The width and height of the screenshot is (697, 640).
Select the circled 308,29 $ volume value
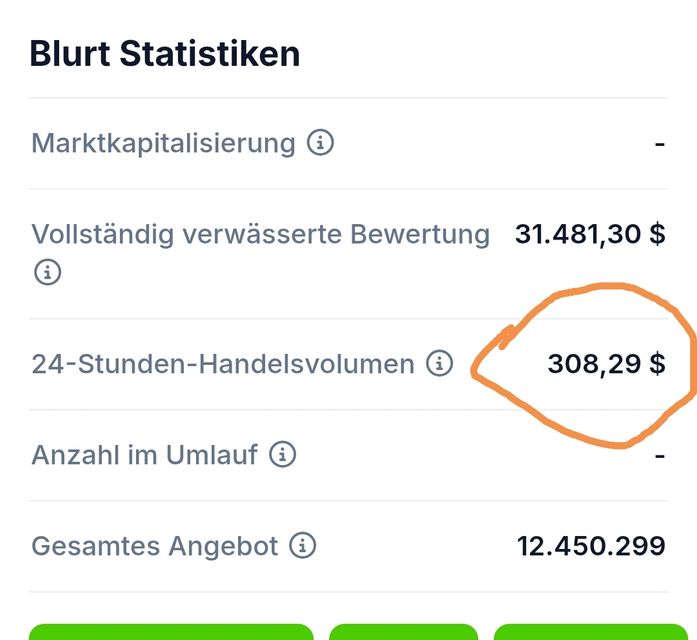click(606, 364)
